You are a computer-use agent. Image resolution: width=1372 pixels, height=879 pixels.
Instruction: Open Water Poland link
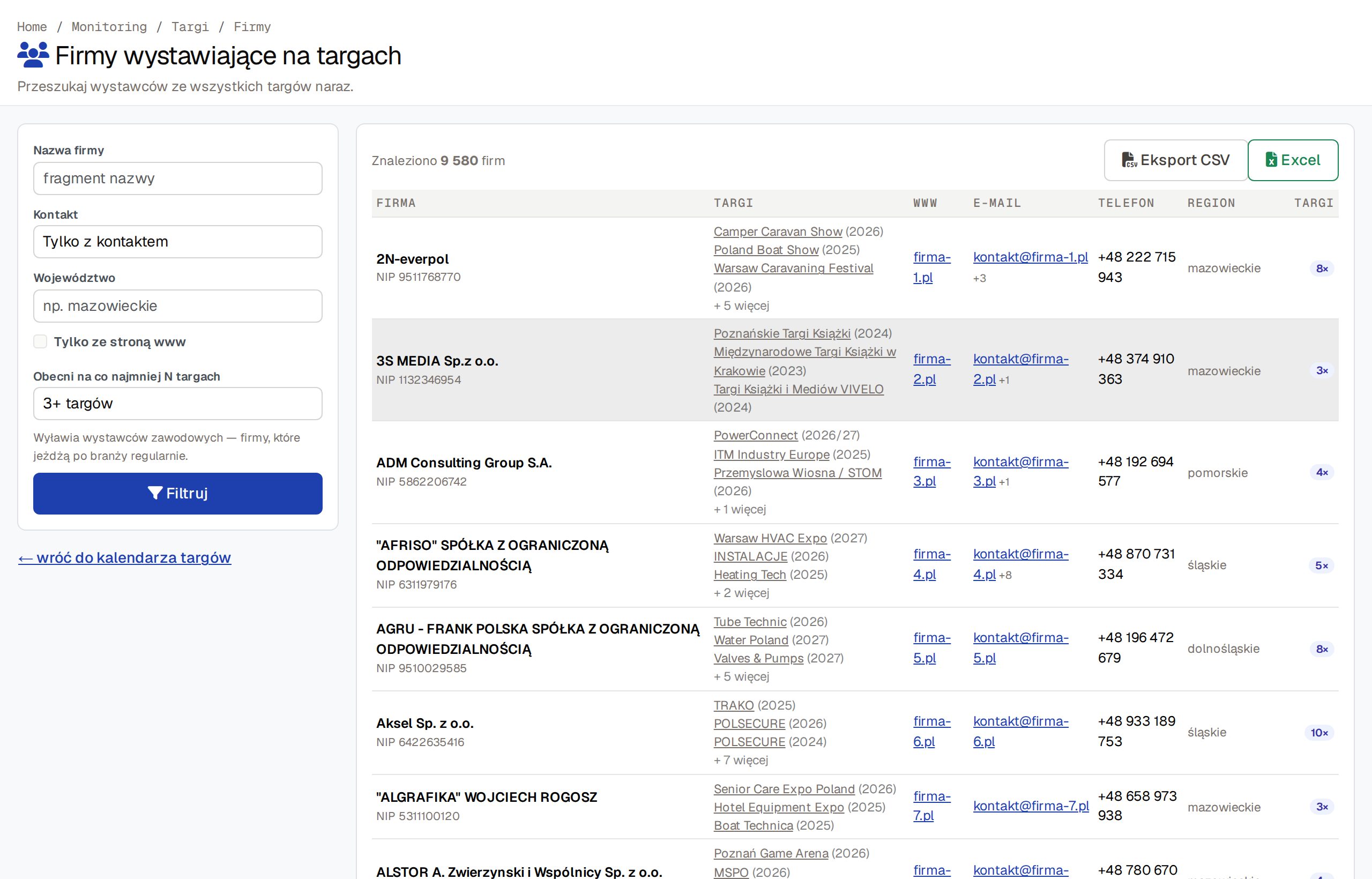(x=750, y=640)
